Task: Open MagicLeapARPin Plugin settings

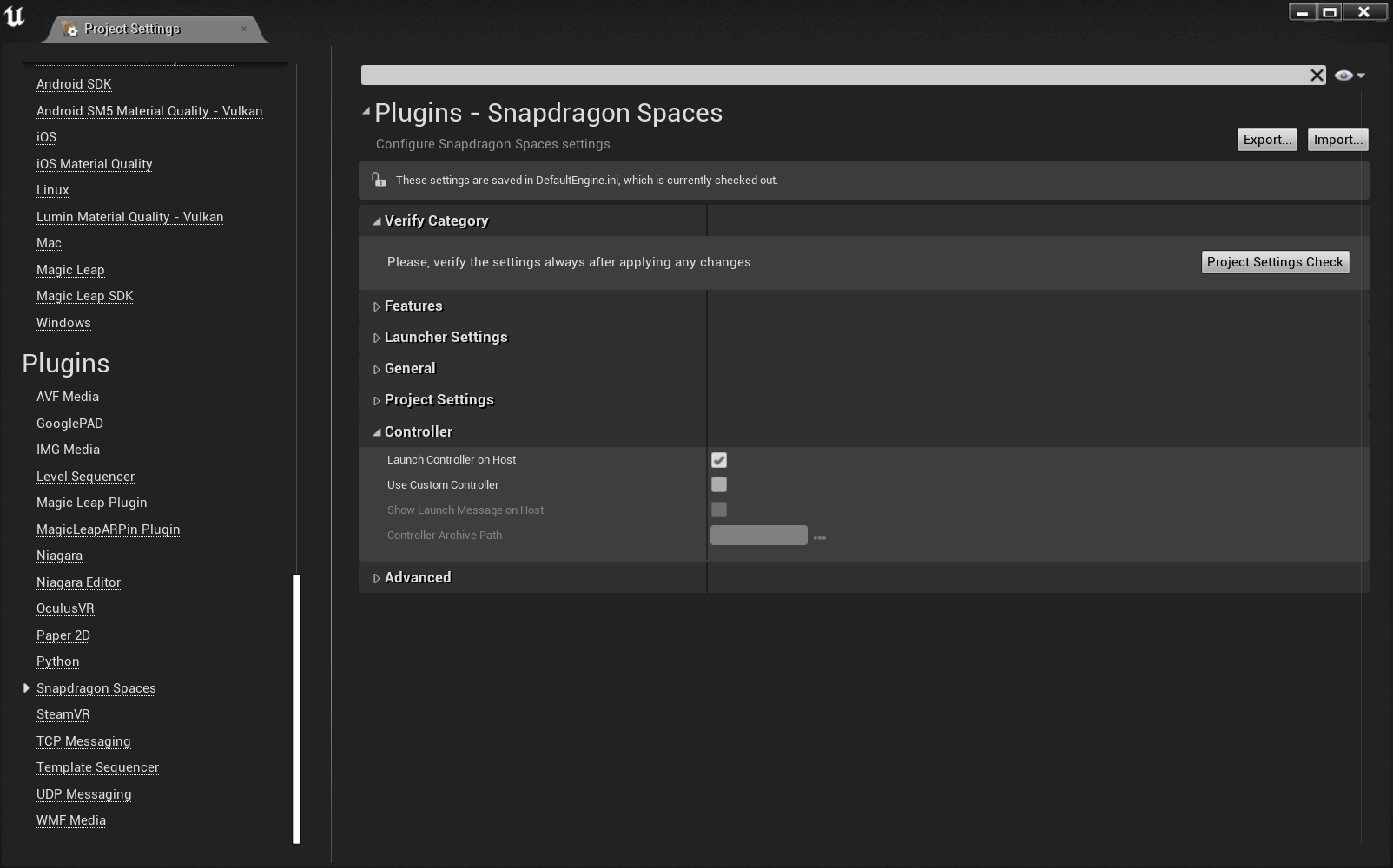Action: point(108,529)
